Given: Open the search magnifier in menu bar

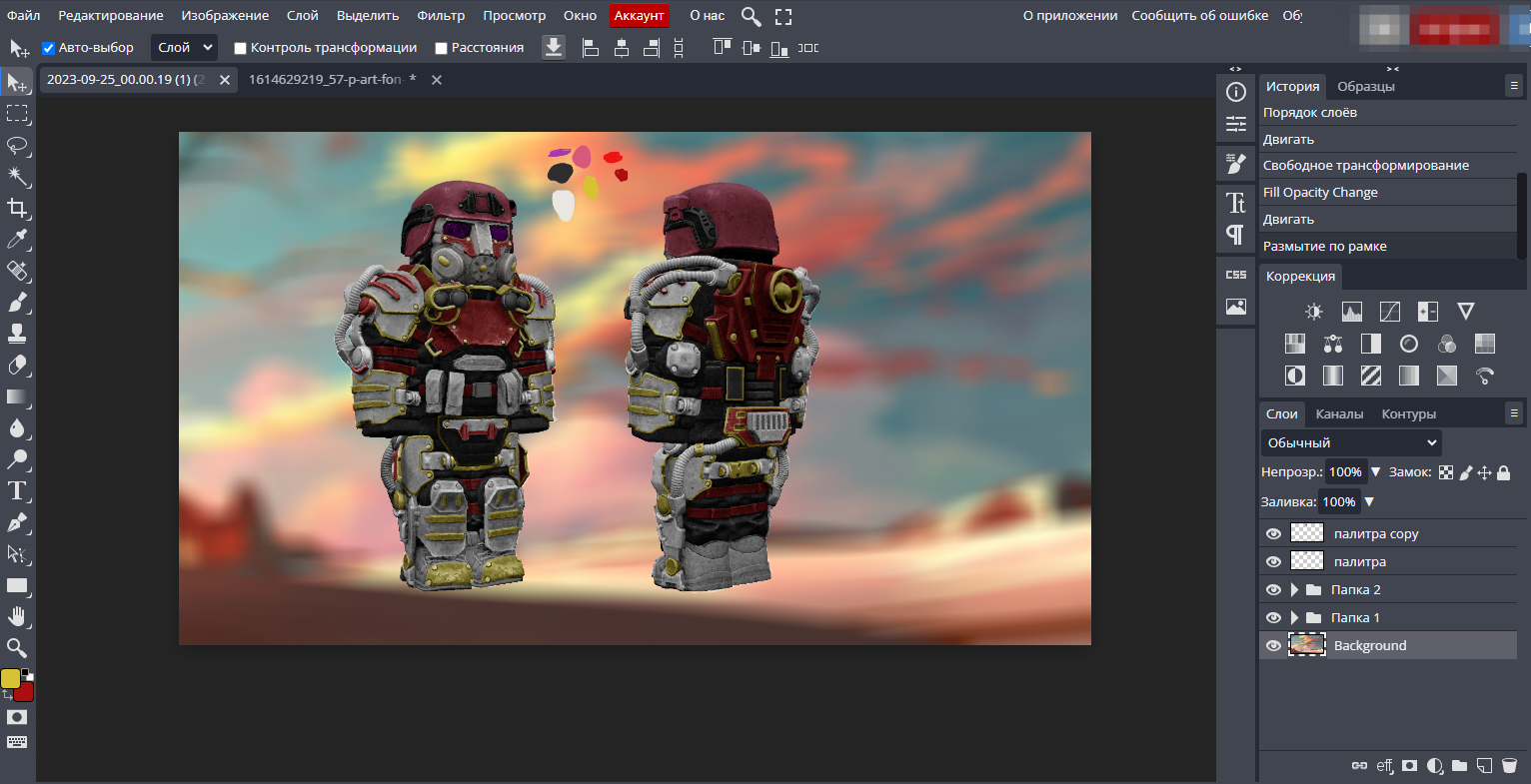Looking at the screenshot, I should point(752,16).
